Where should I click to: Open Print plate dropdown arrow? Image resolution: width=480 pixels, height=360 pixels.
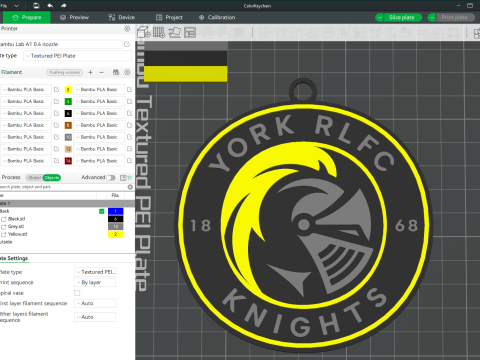pyautogui.click(x=432, y=17)
